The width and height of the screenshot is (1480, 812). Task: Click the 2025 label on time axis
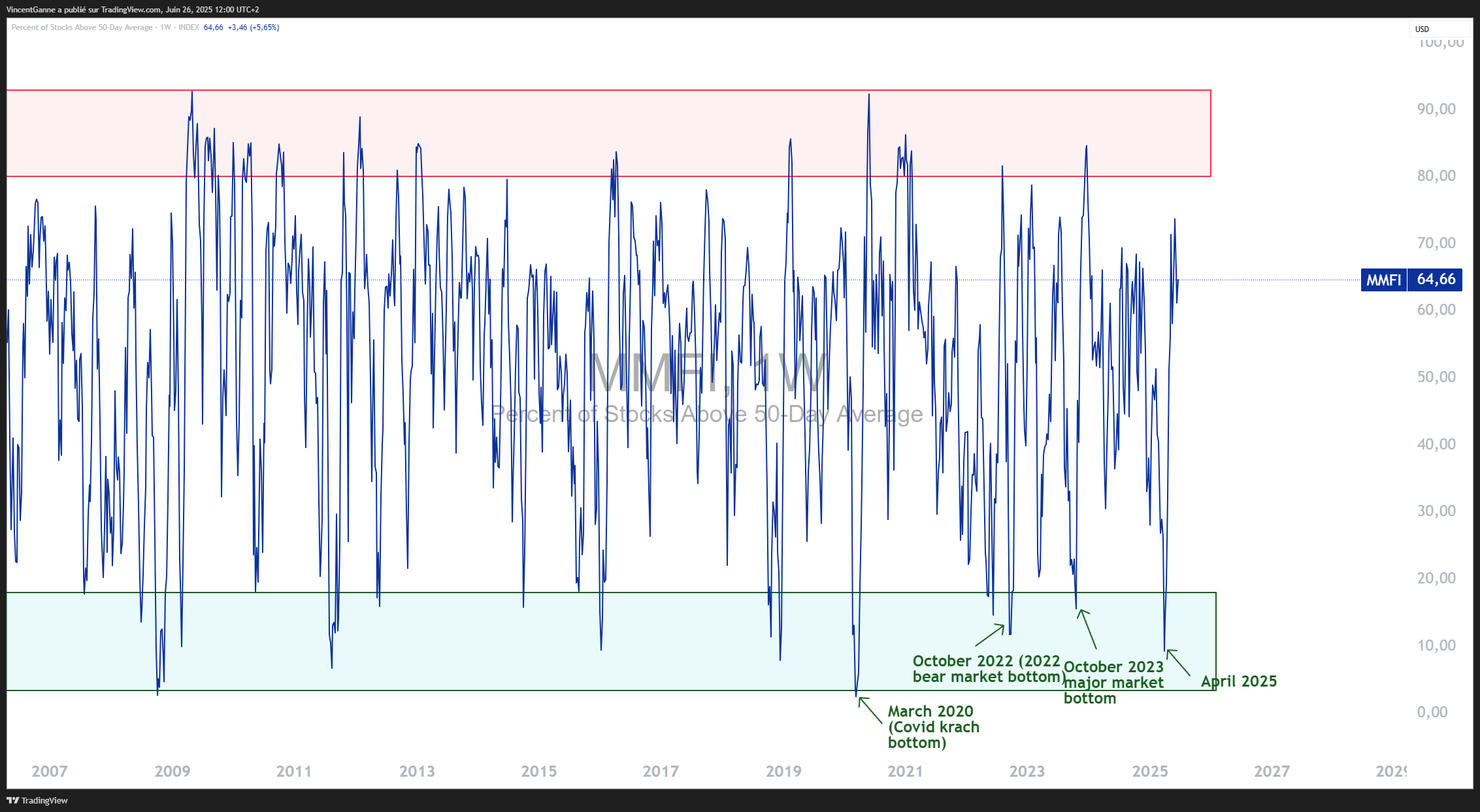1150,771
